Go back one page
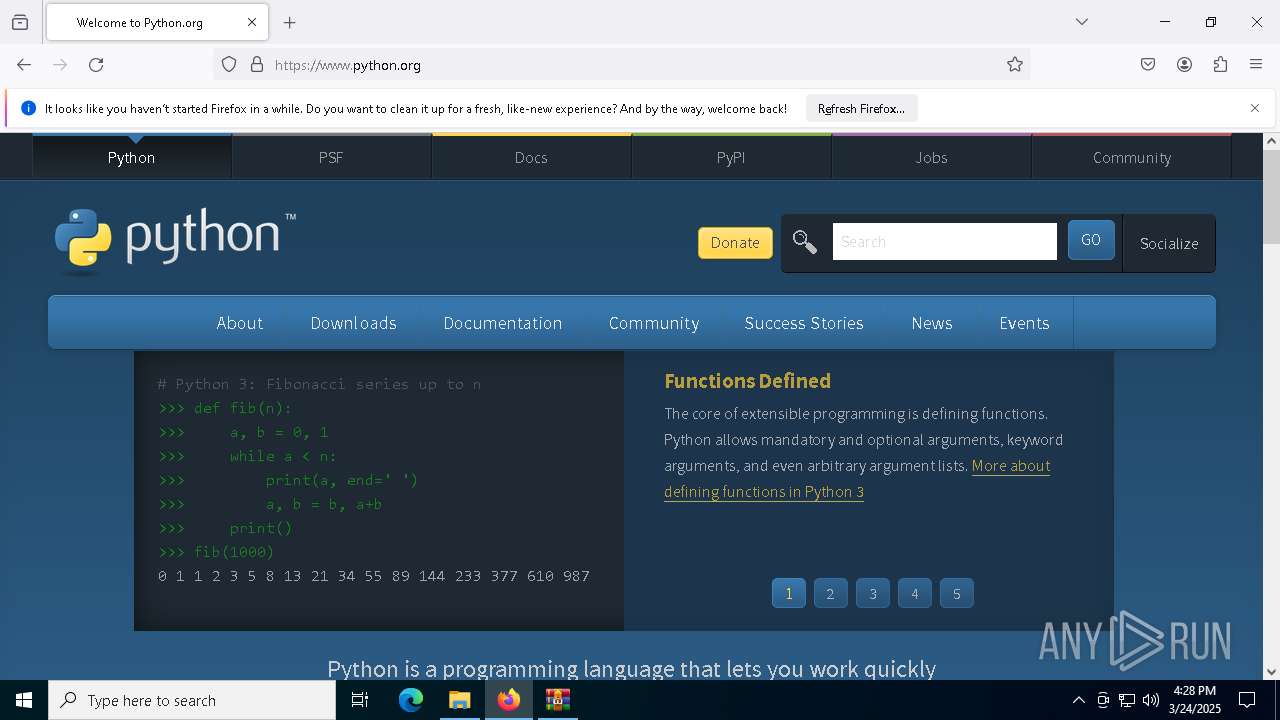The image size is (1280, 720). pos(24,65)
